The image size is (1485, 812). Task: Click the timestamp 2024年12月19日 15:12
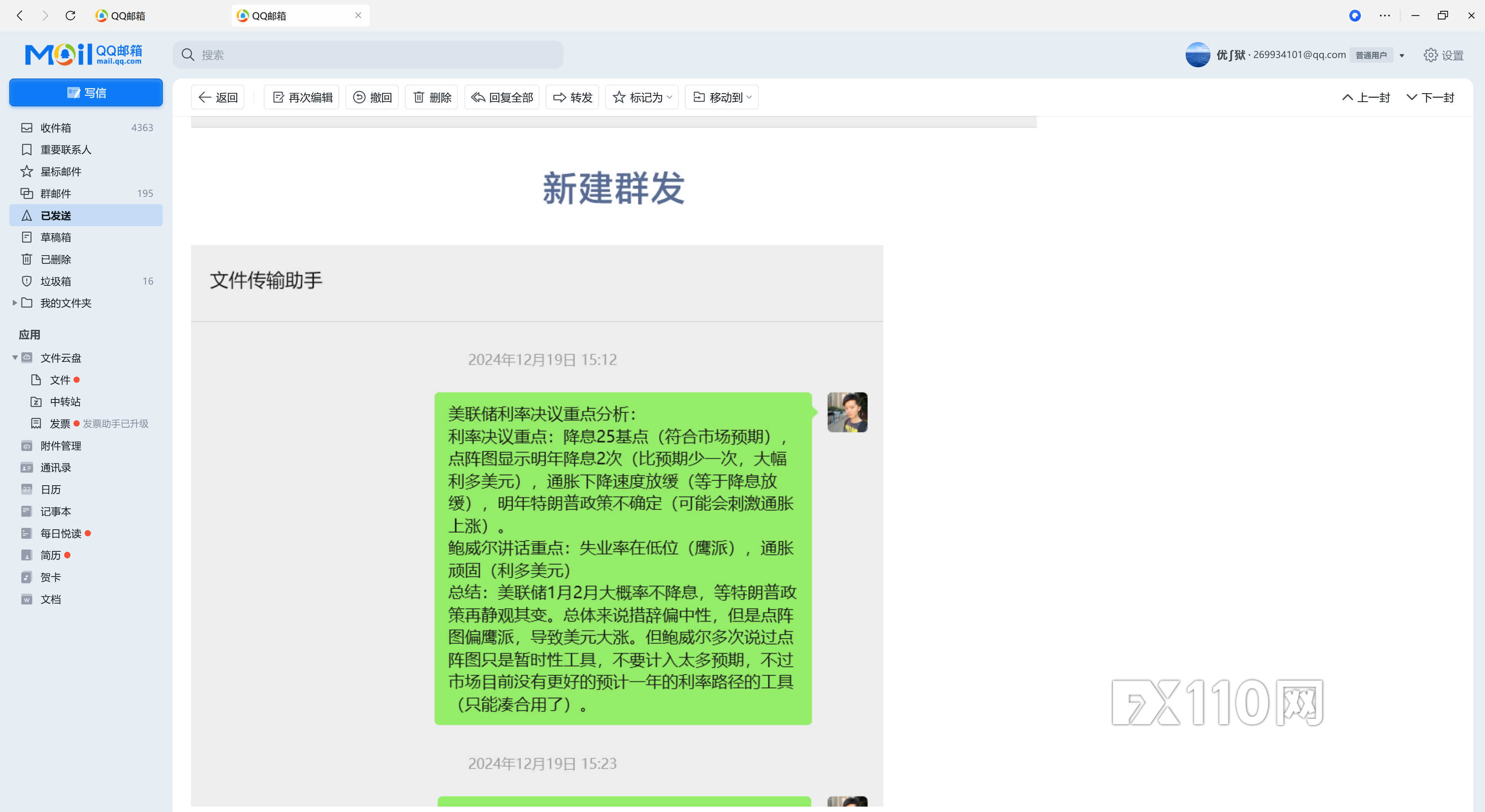pos(542,360)
